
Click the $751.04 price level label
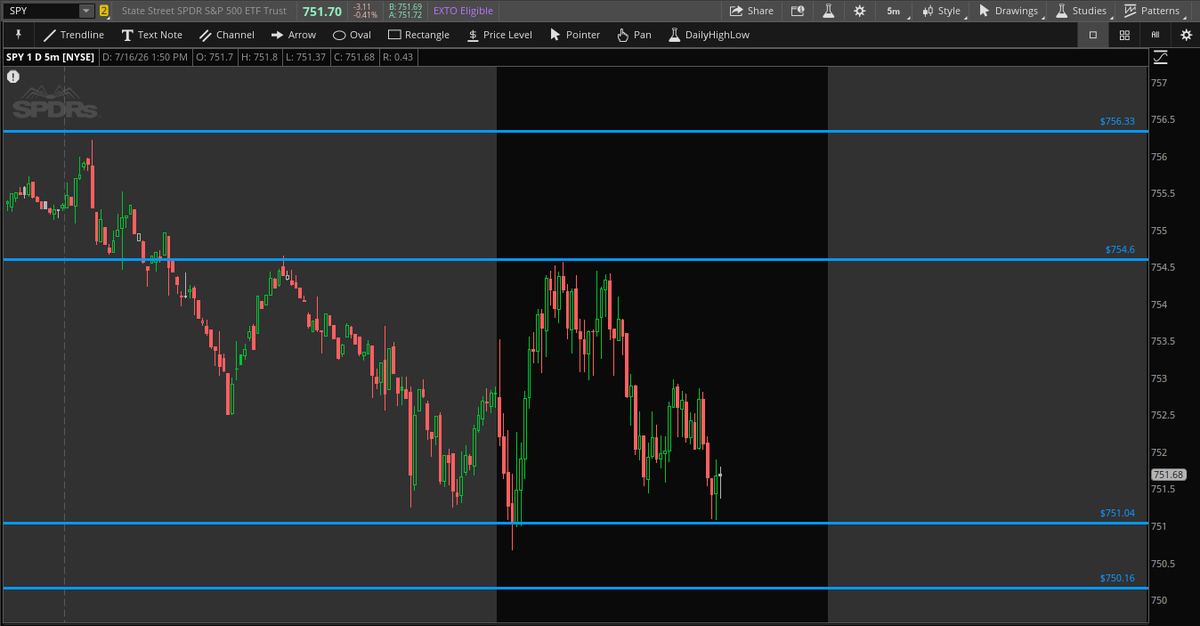point(1117,513)
